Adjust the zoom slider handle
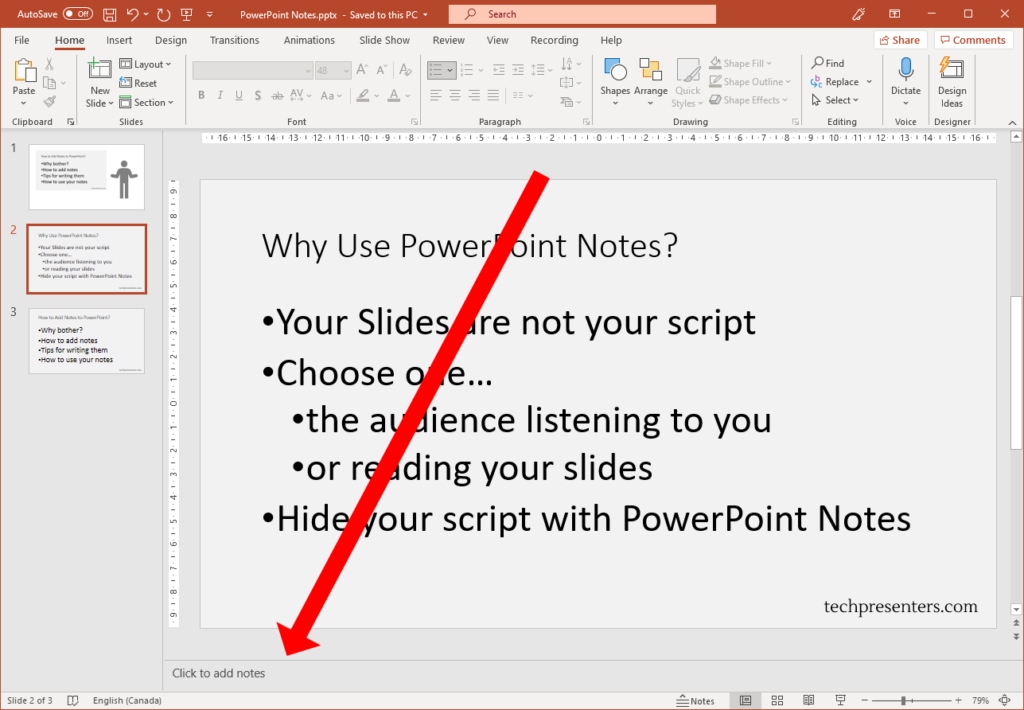Image resolution: width=1024 pixels, height=710 pixels. (904, 700)
